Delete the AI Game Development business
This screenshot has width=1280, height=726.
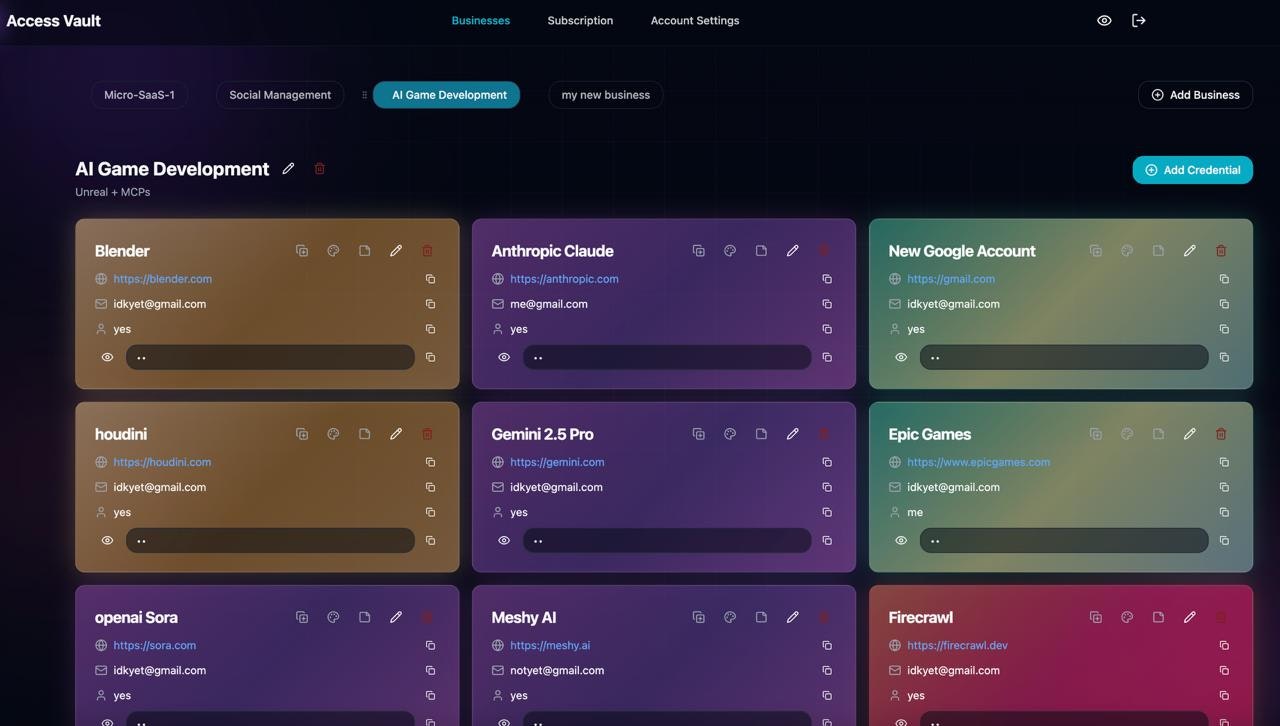point(320,169)
